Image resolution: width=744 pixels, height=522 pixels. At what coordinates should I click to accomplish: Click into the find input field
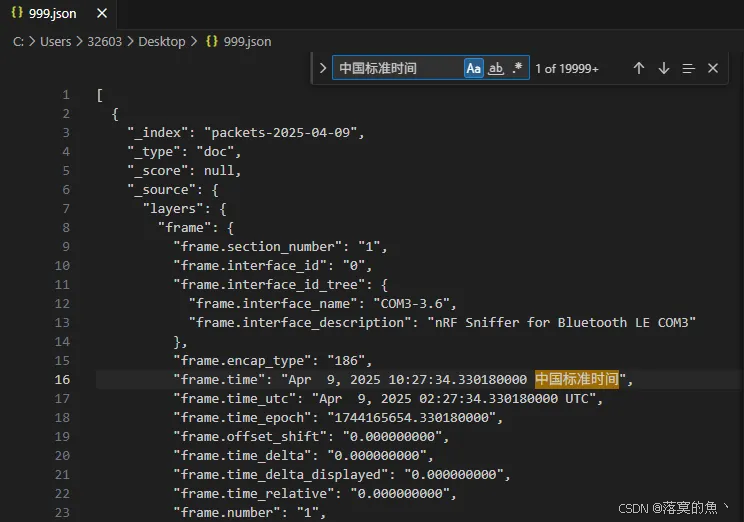click(398, 68)
